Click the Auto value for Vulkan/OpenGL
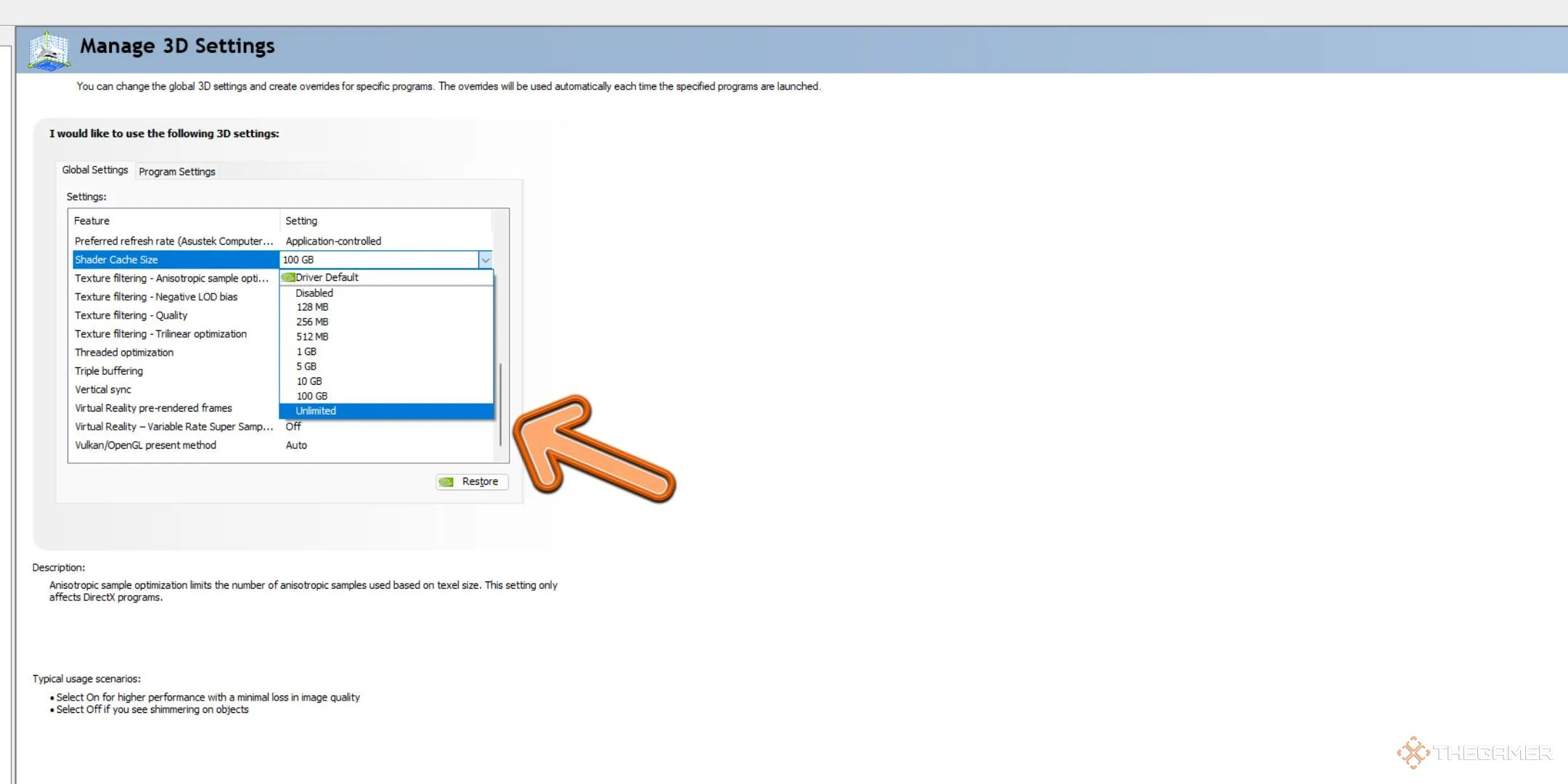Viewport: 1568px width, 784px height. pos(296,446)
